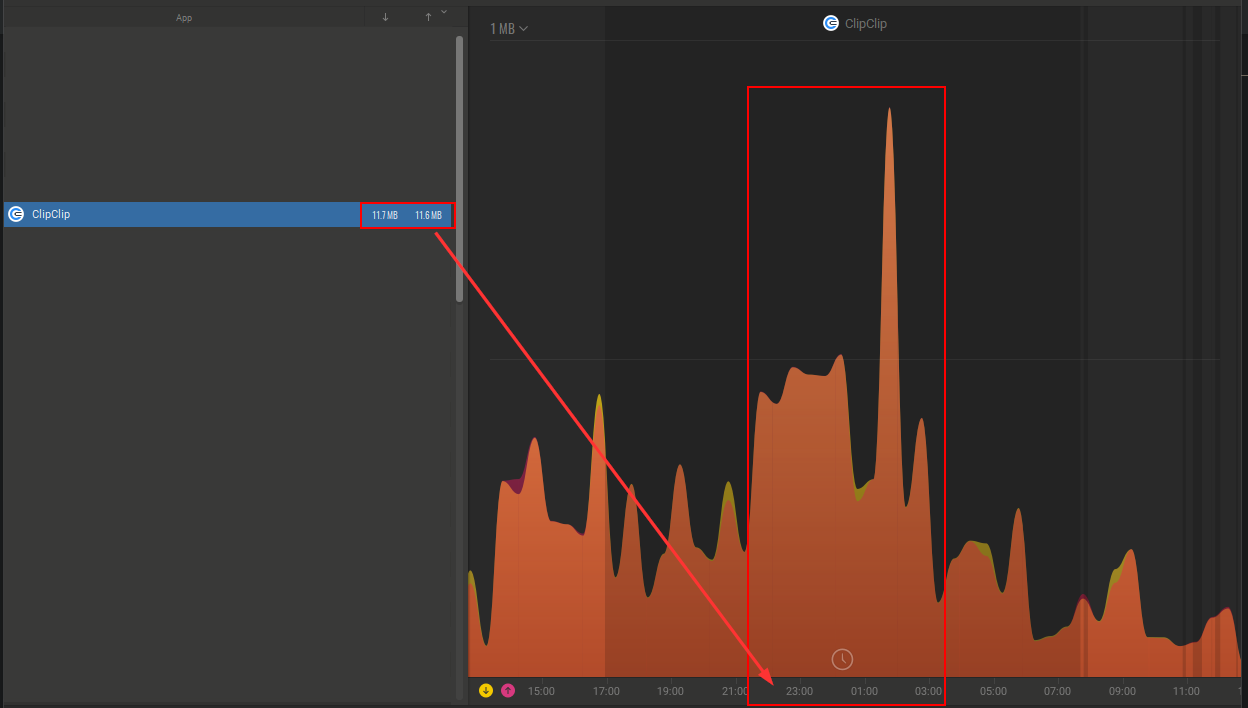The height and width of the screenshot is (708, 1248).
Task: Click the App column header
Action: click(184, 17)
